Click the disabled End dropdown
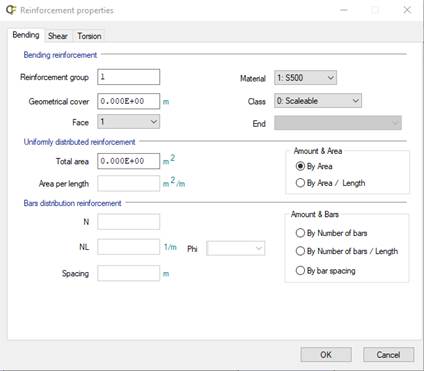The width and height of the screenshot is (424, 371). click(338, 123)
